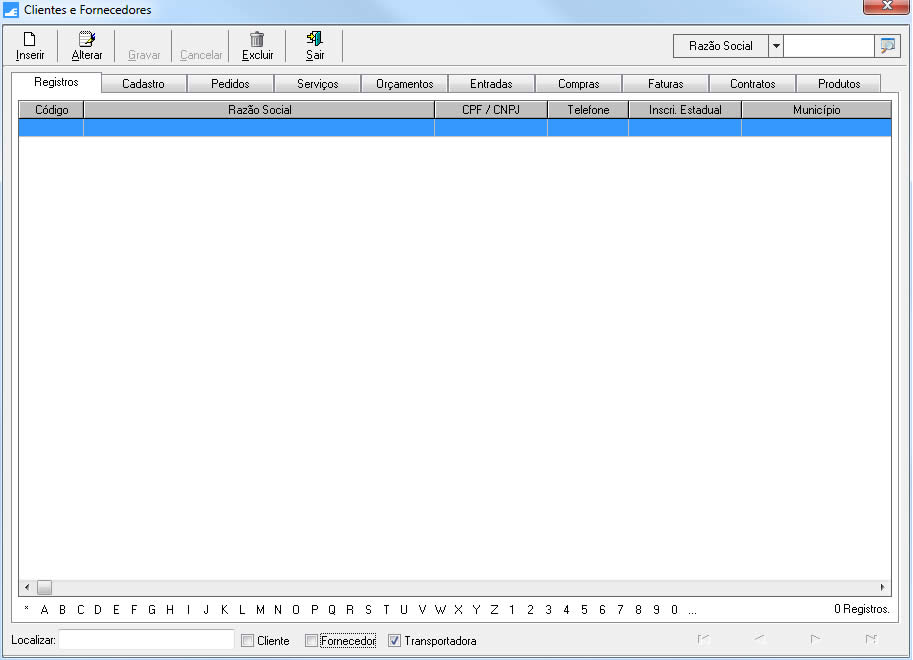
Task: Click the disabled Gravar button
Action: tap(144, 46)
